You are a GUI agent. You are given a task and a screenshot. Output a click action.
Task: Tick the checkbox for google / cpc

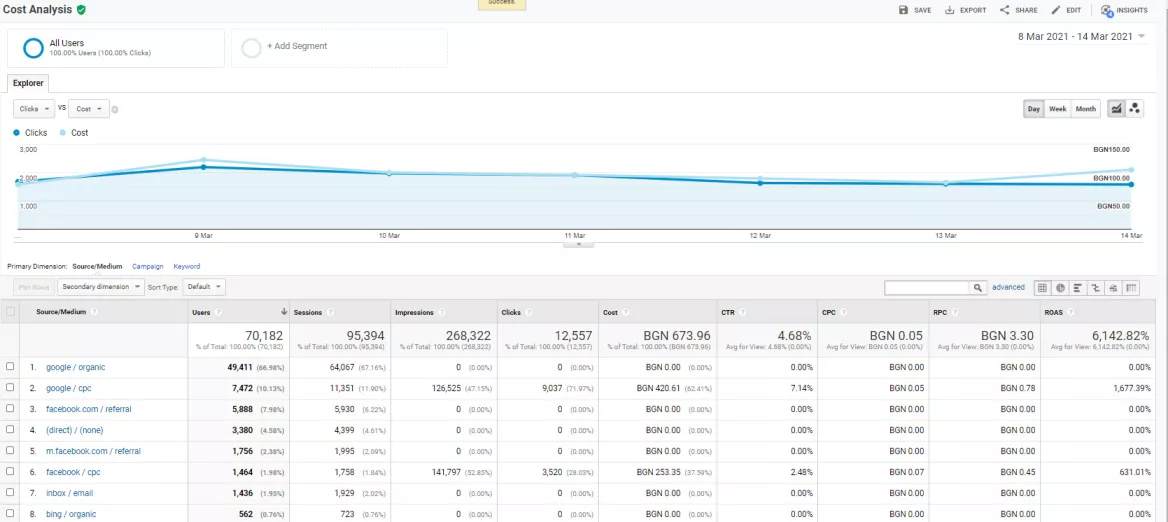[10, 388]
